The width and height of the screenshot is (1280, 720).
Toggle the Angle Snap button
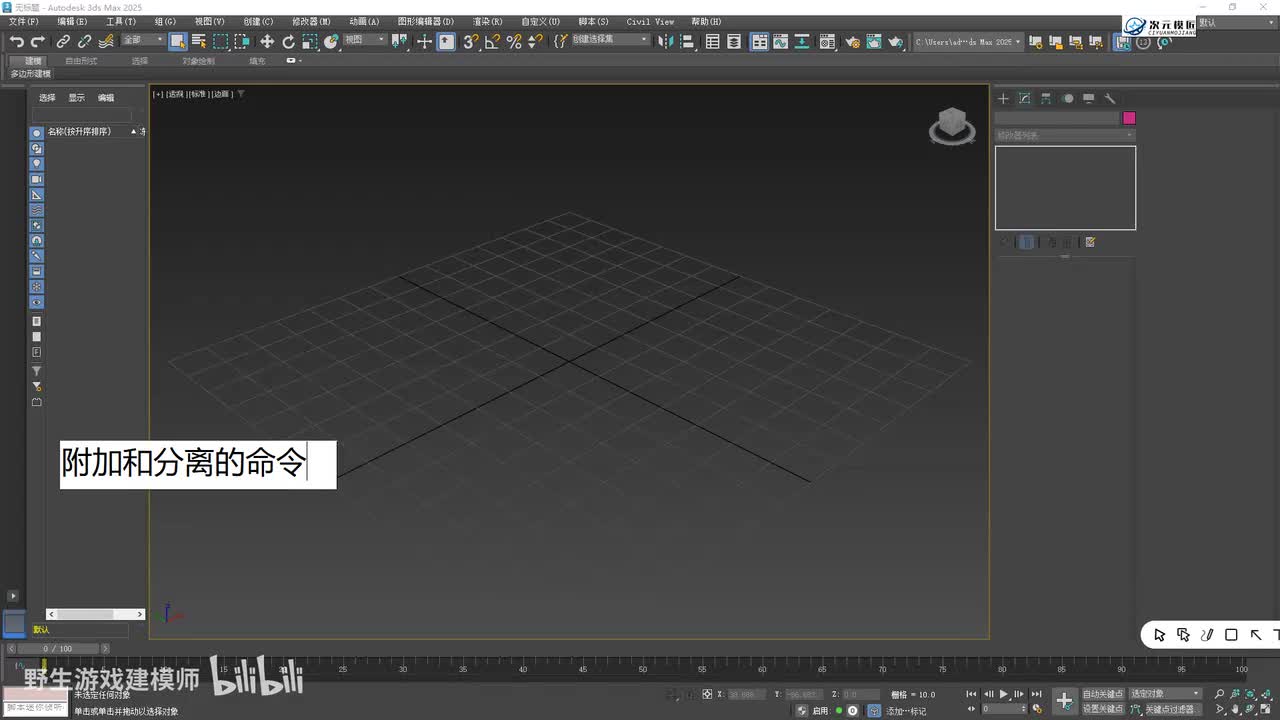(492, 41)
